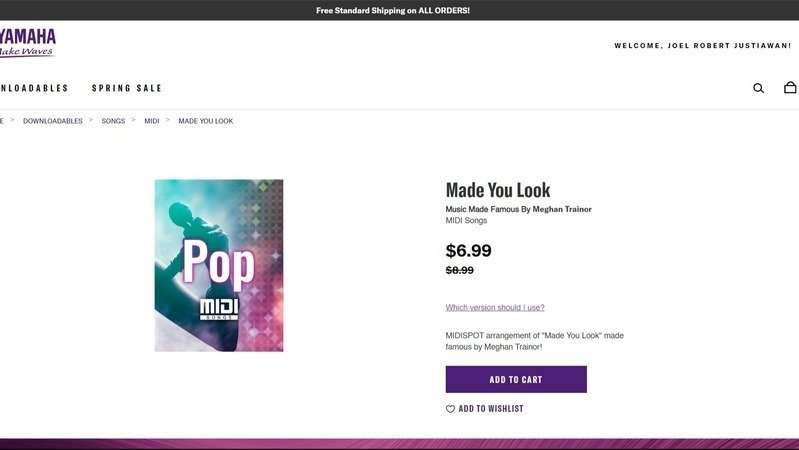Open the Pop MIDI Songs product image

point(219,265)
